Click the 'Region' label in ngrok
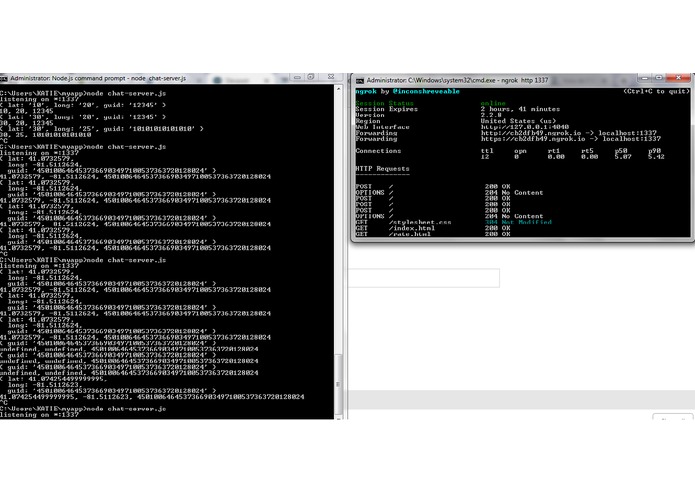 (x=368, y=121)
